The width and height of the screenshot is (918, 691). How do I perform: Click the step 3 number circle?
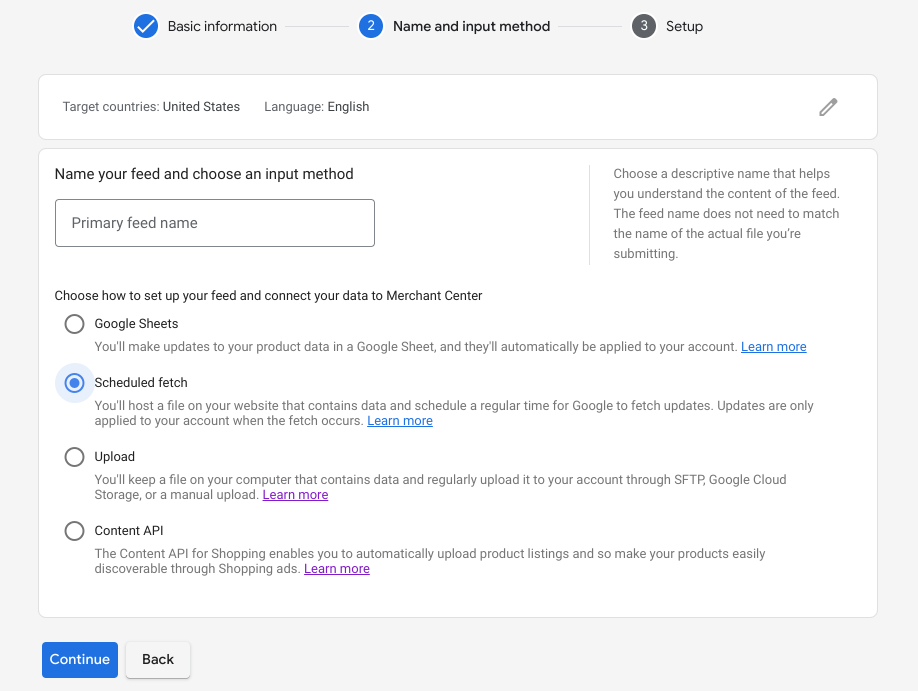[x=644, y=26]
